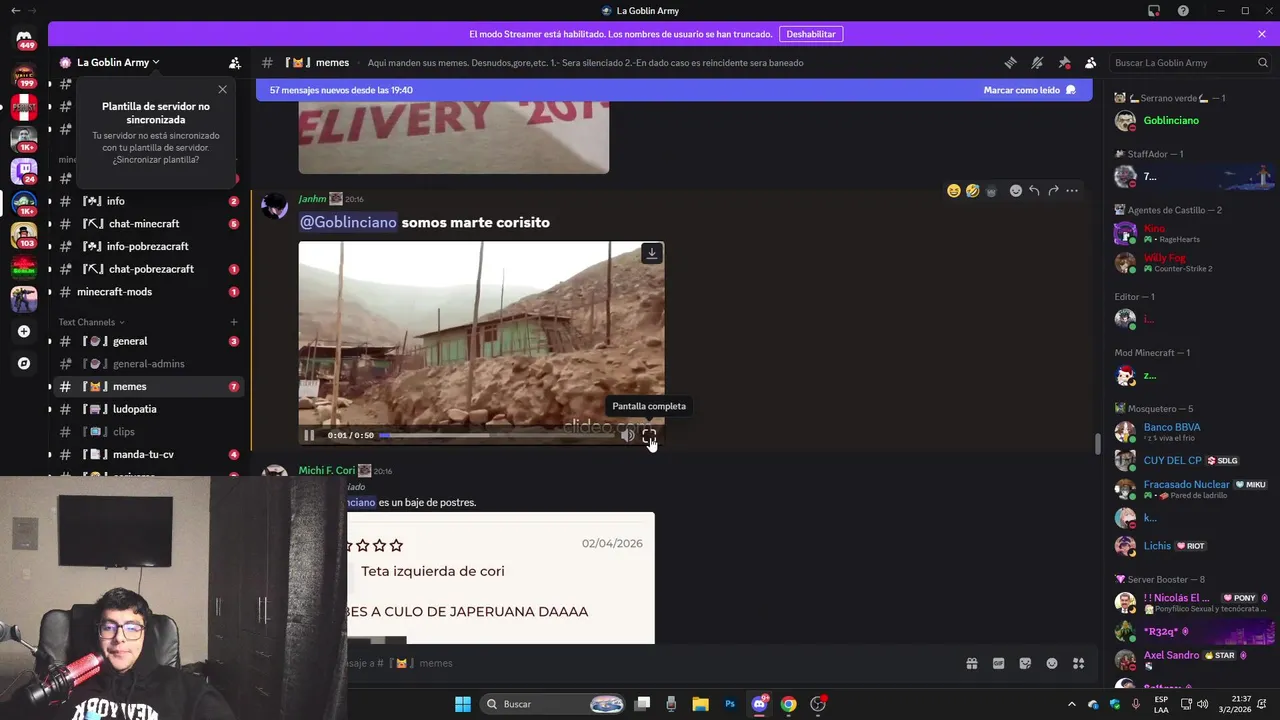Open the clips channel

pos(148,432)
